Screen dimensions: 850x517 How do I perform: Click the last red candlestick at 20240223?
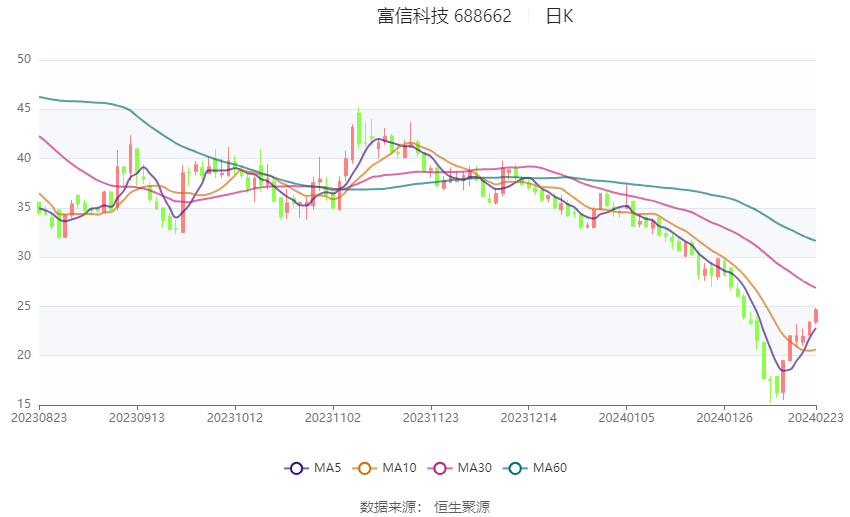pos(816,316)
